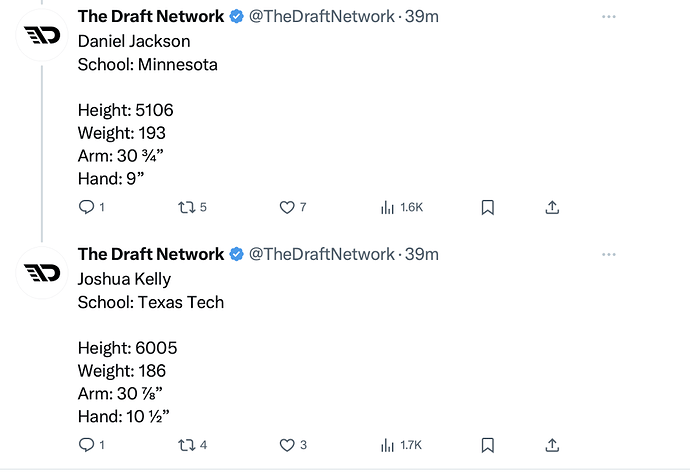
Task: Open The Draft Network avatar on first tweet
Action: (41, 36)
